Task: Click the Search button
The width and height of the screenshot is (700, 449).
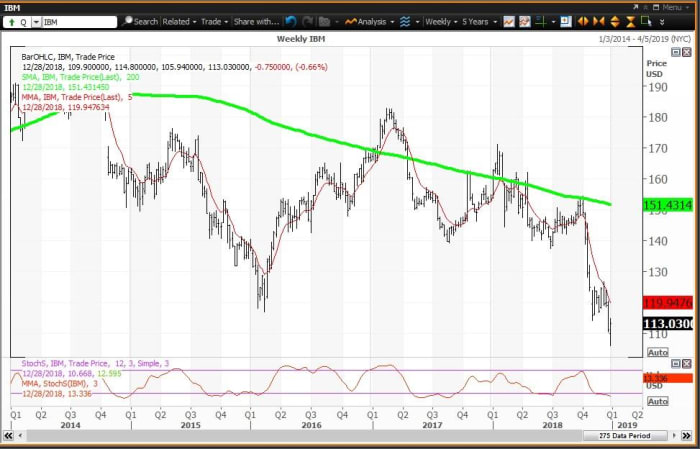Action: click(141, 20)
